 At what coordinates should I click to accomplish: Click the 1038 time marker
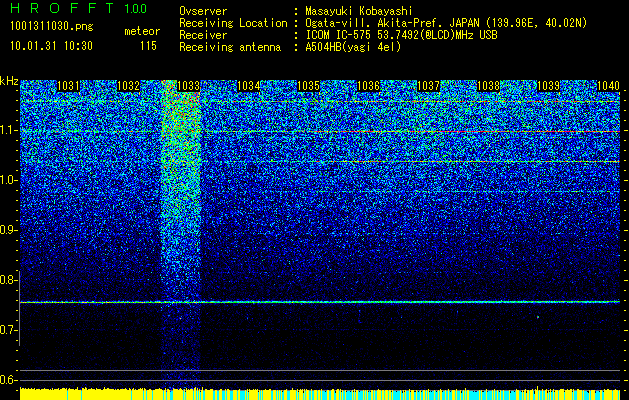tap(489, 86)
